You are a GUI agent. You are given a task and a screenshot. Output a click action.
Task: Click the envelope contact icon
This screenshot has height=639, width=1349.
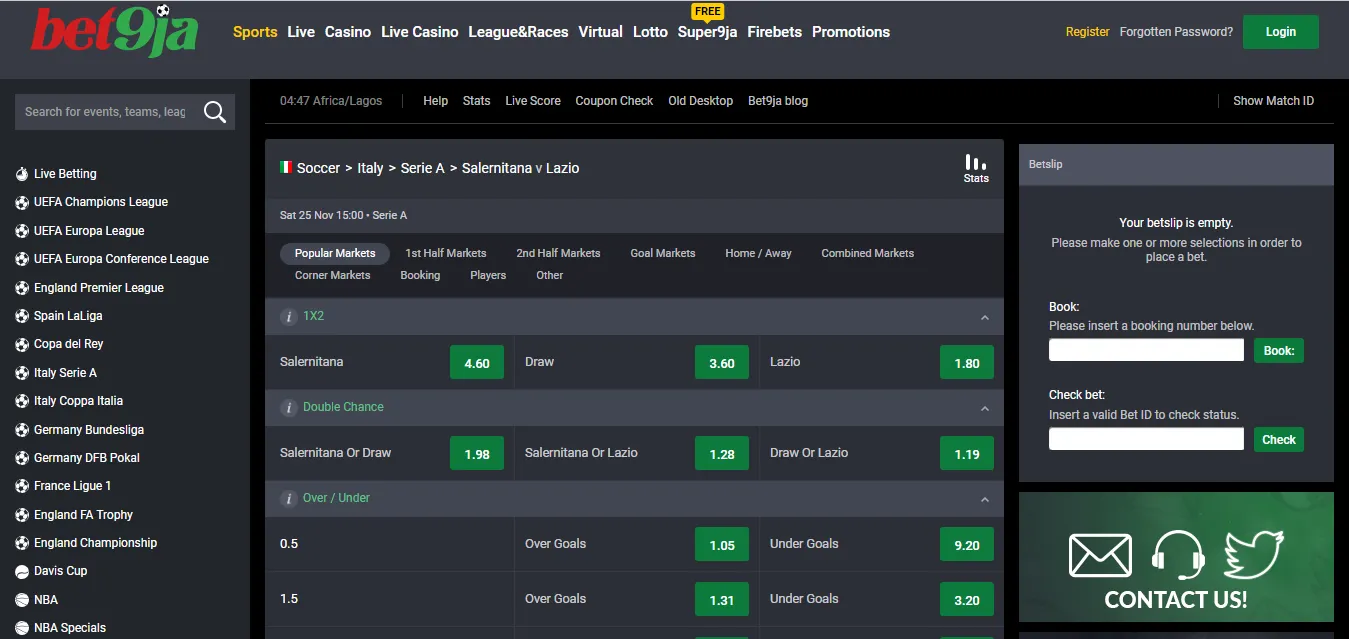point(1100,554)
